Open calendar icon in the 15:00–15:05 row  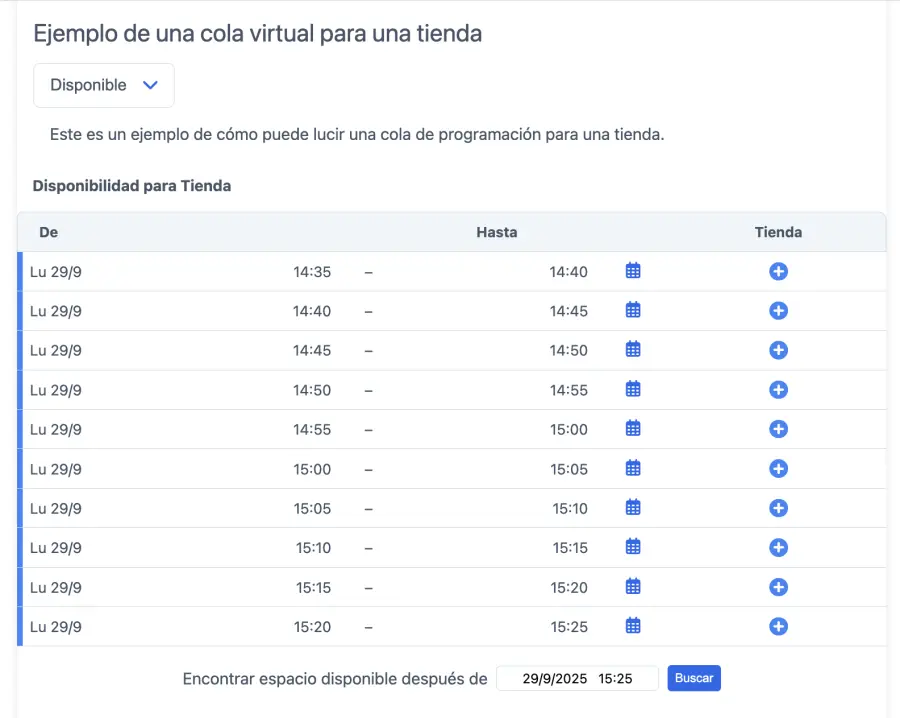[x=632, y=468]
